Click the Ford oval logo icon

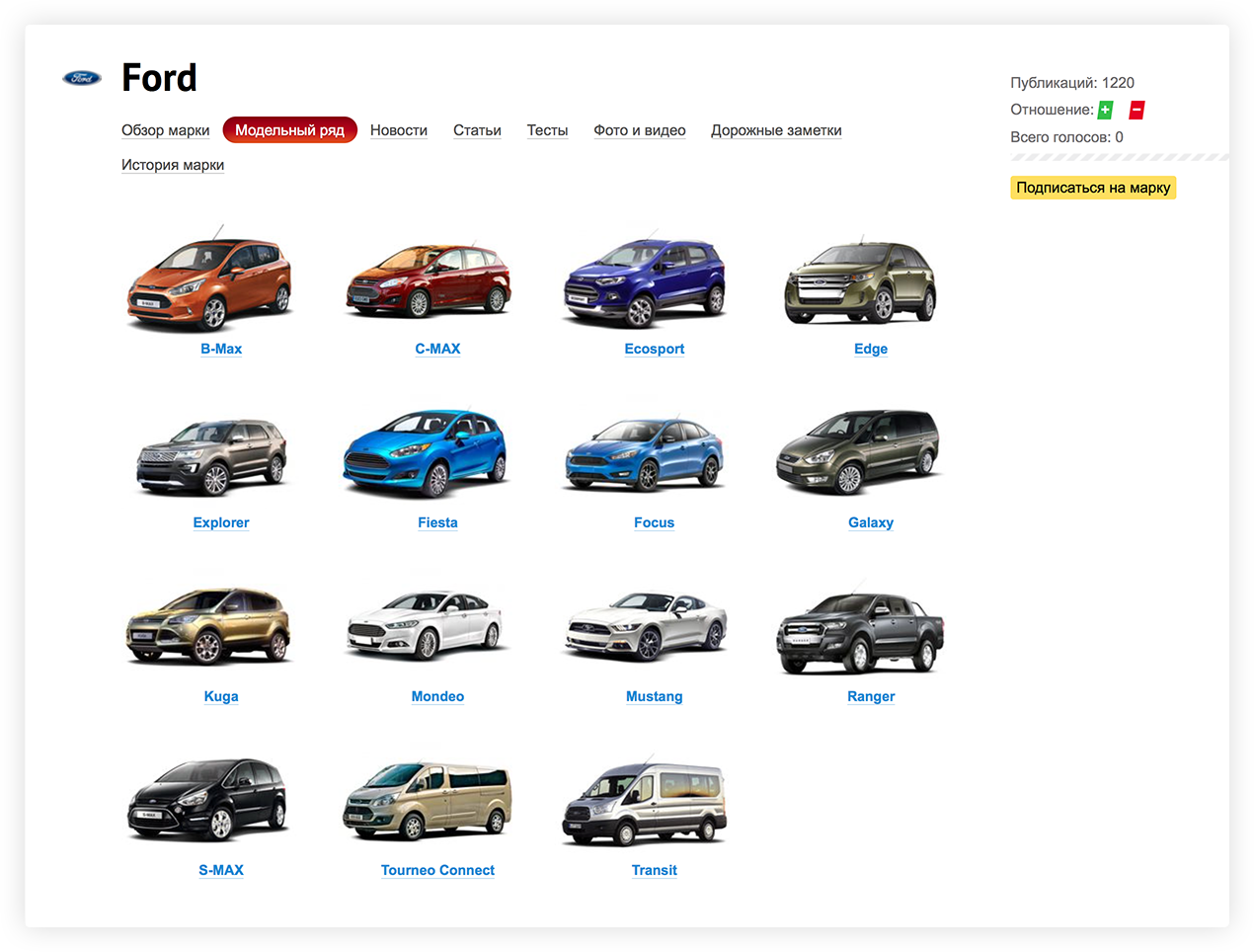pos(81,78)
